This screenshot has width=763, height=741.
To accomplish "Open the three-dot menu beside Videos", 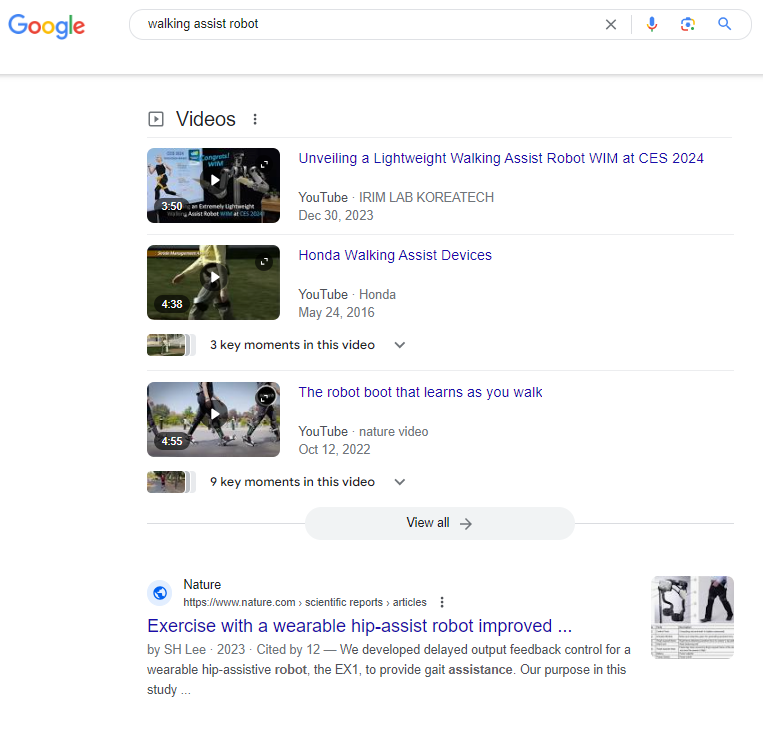I will 255,119.
